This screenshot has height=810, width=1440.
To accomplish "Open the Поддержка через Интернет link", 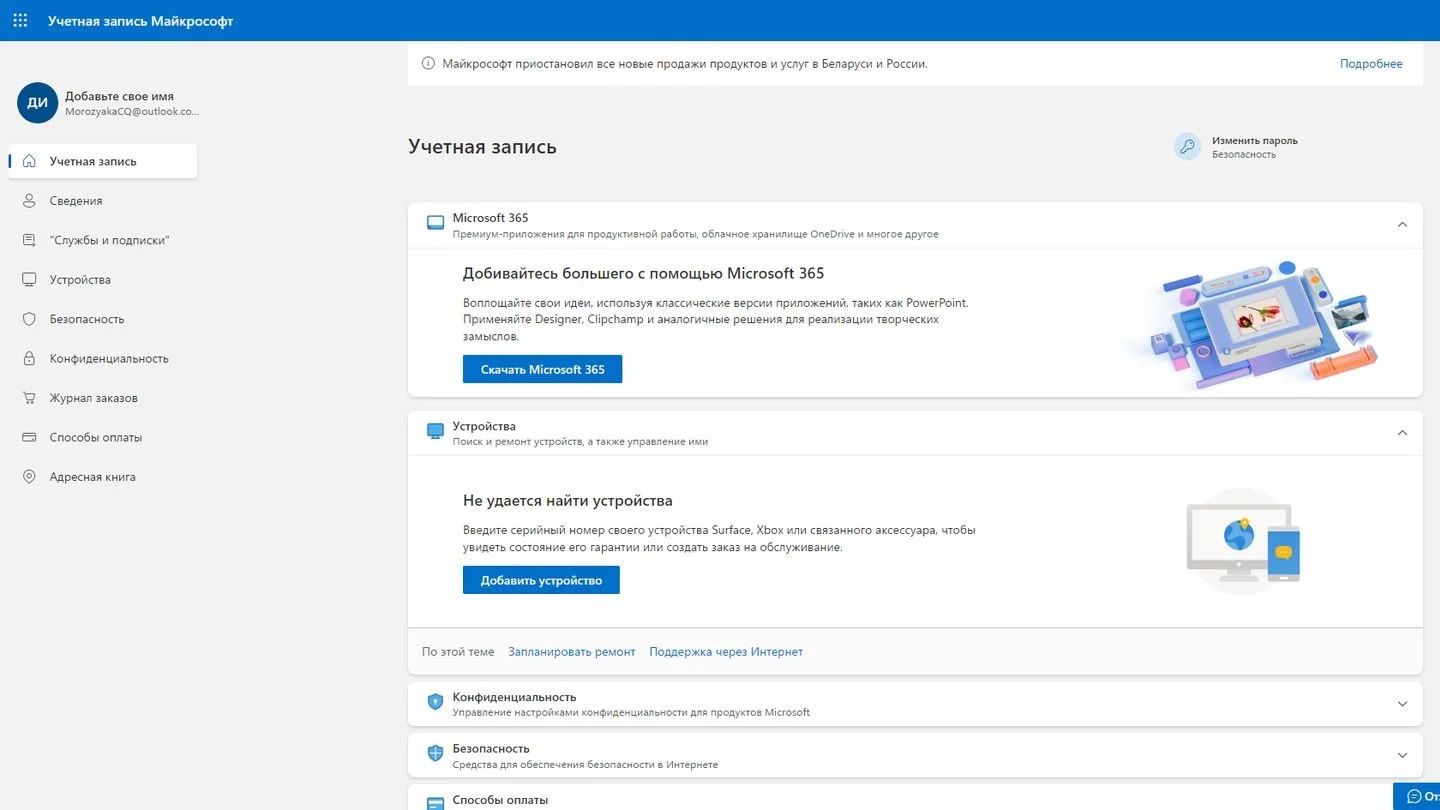I will [726, 652].
